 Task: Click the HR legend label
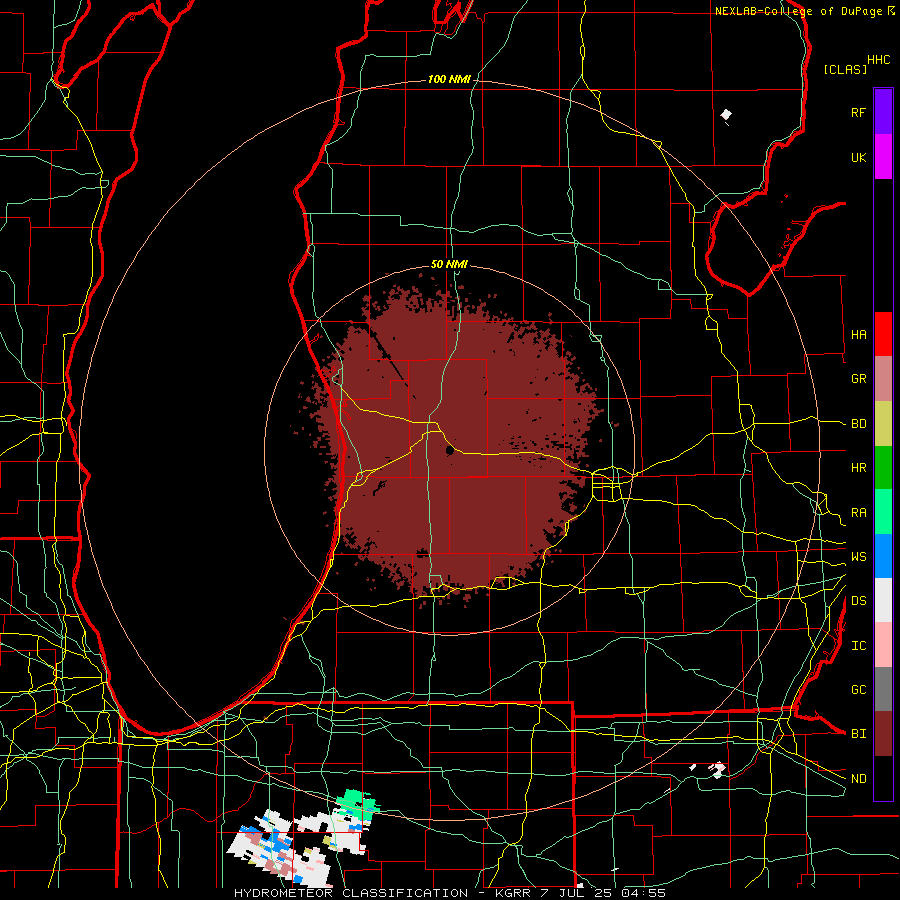coord(858,468)
